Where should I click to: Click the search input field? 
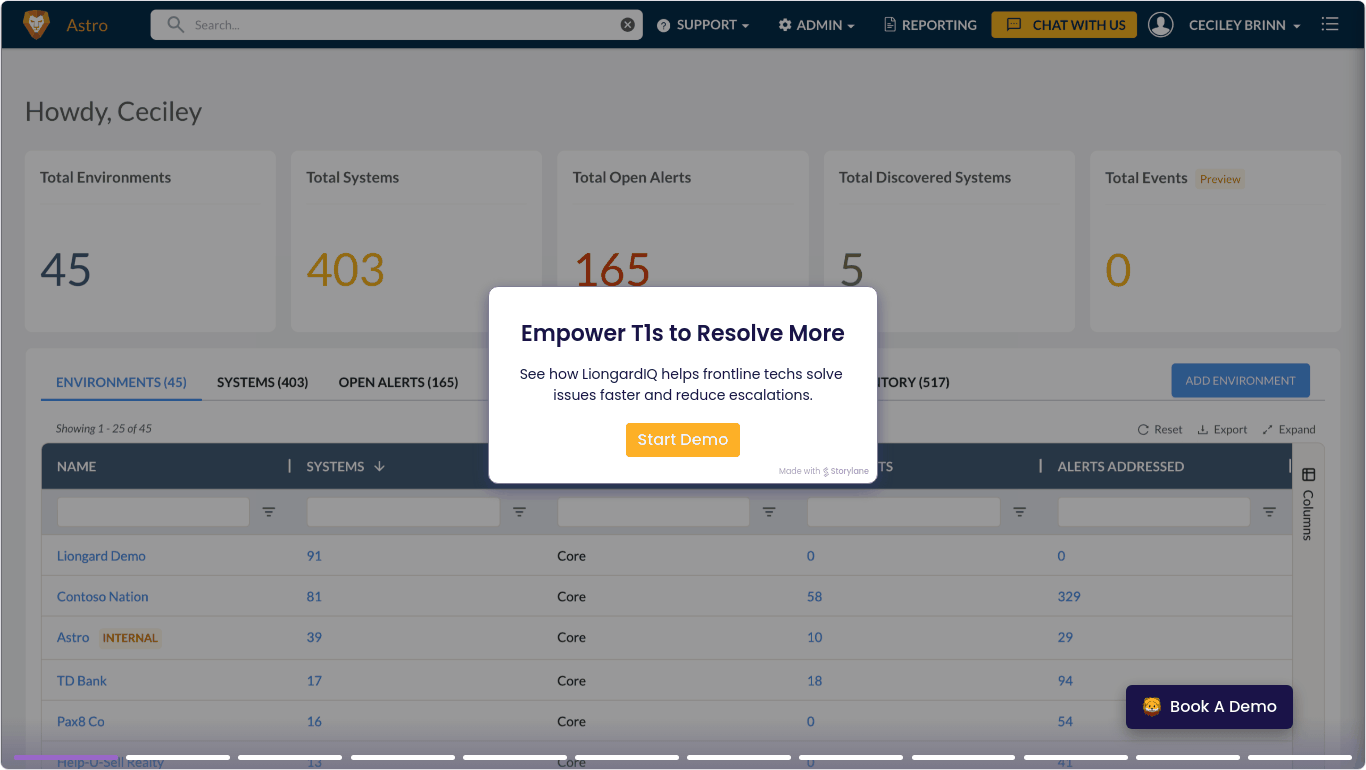click(400, 25)
